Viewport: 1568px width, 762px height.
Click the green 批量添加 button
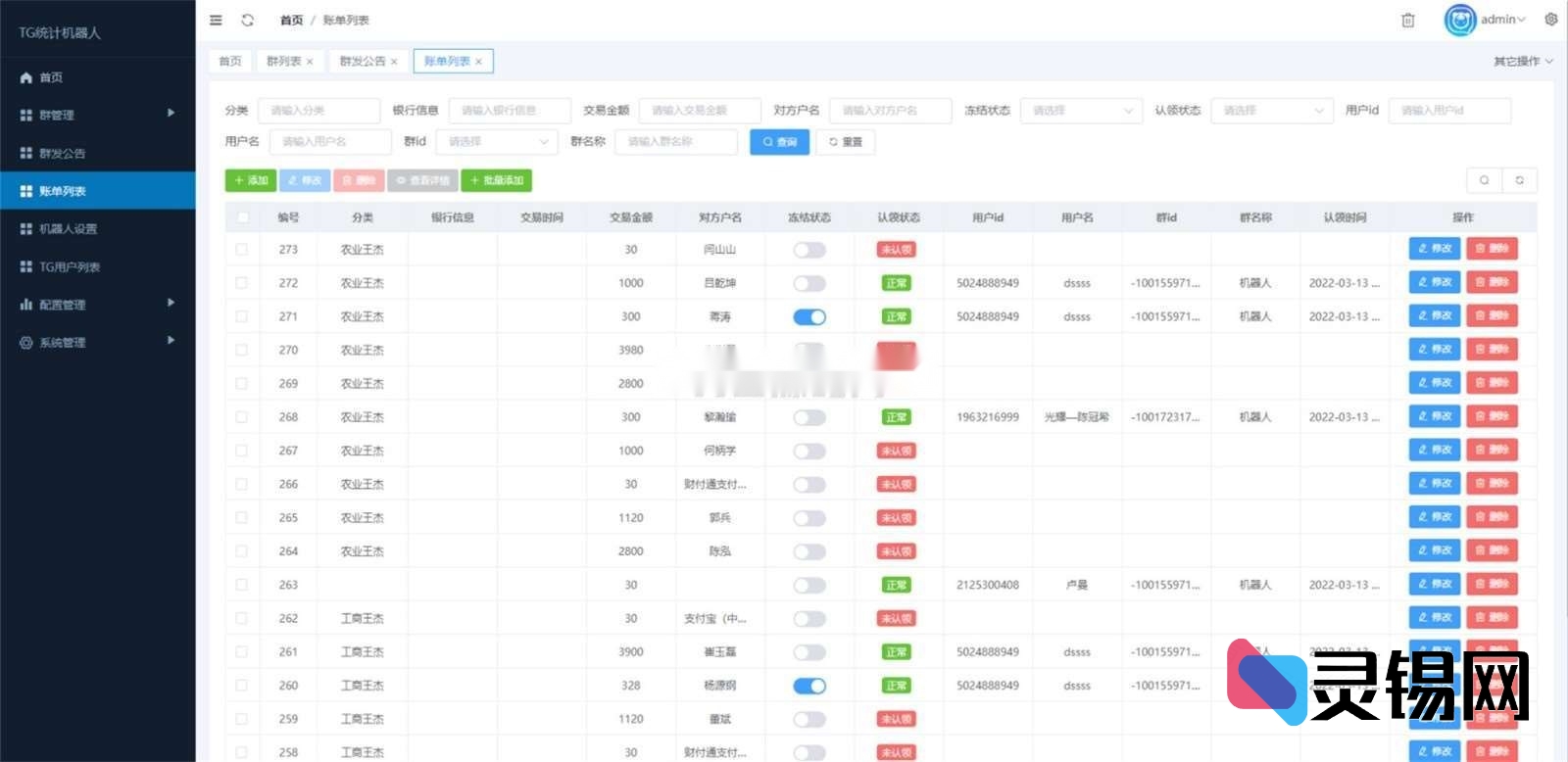click(496, 180)
